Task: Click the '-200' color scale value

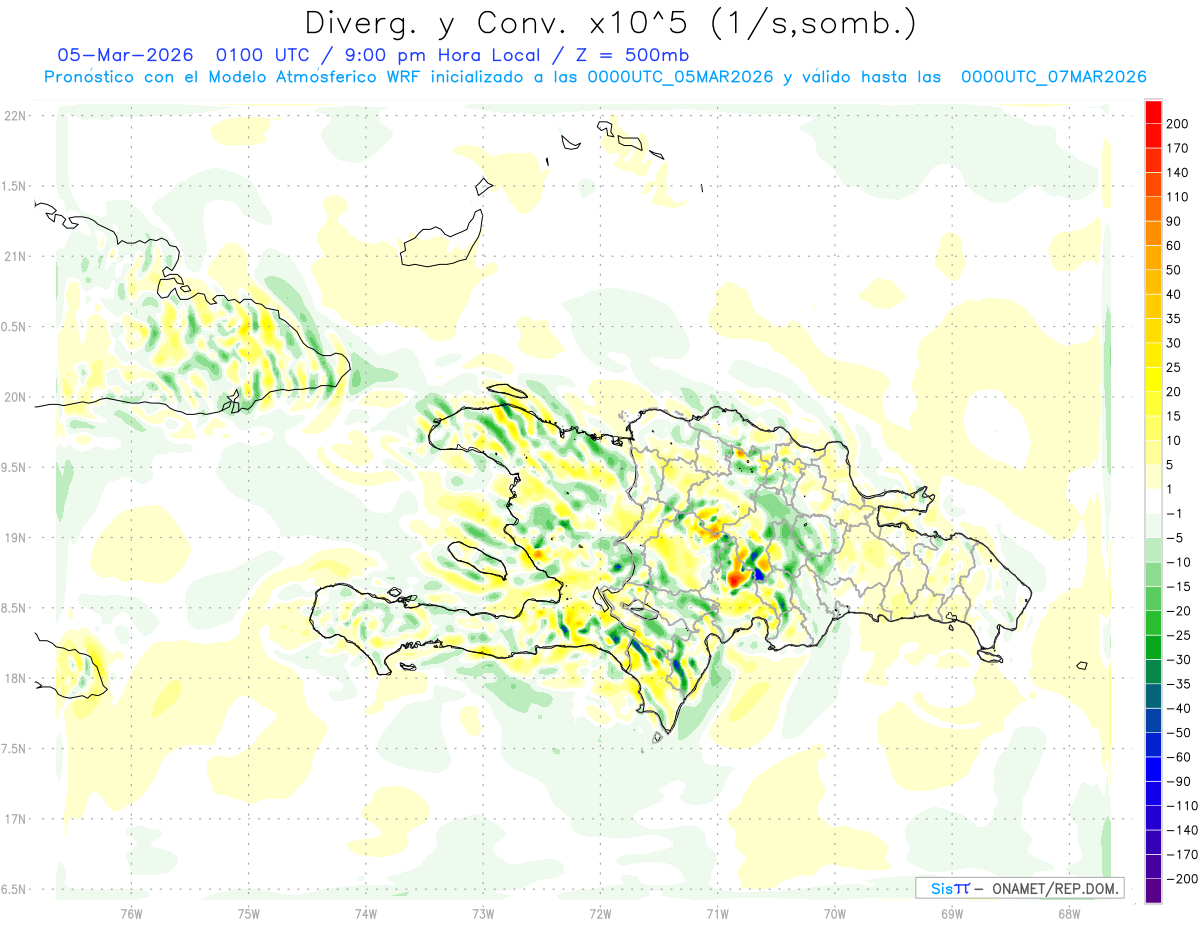Action: pos(1181,878)
